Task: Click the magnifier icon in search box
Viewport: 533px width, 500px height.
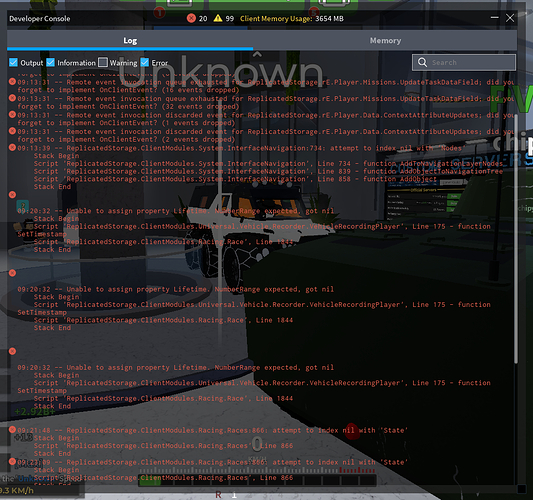Action: coord(422,62)
